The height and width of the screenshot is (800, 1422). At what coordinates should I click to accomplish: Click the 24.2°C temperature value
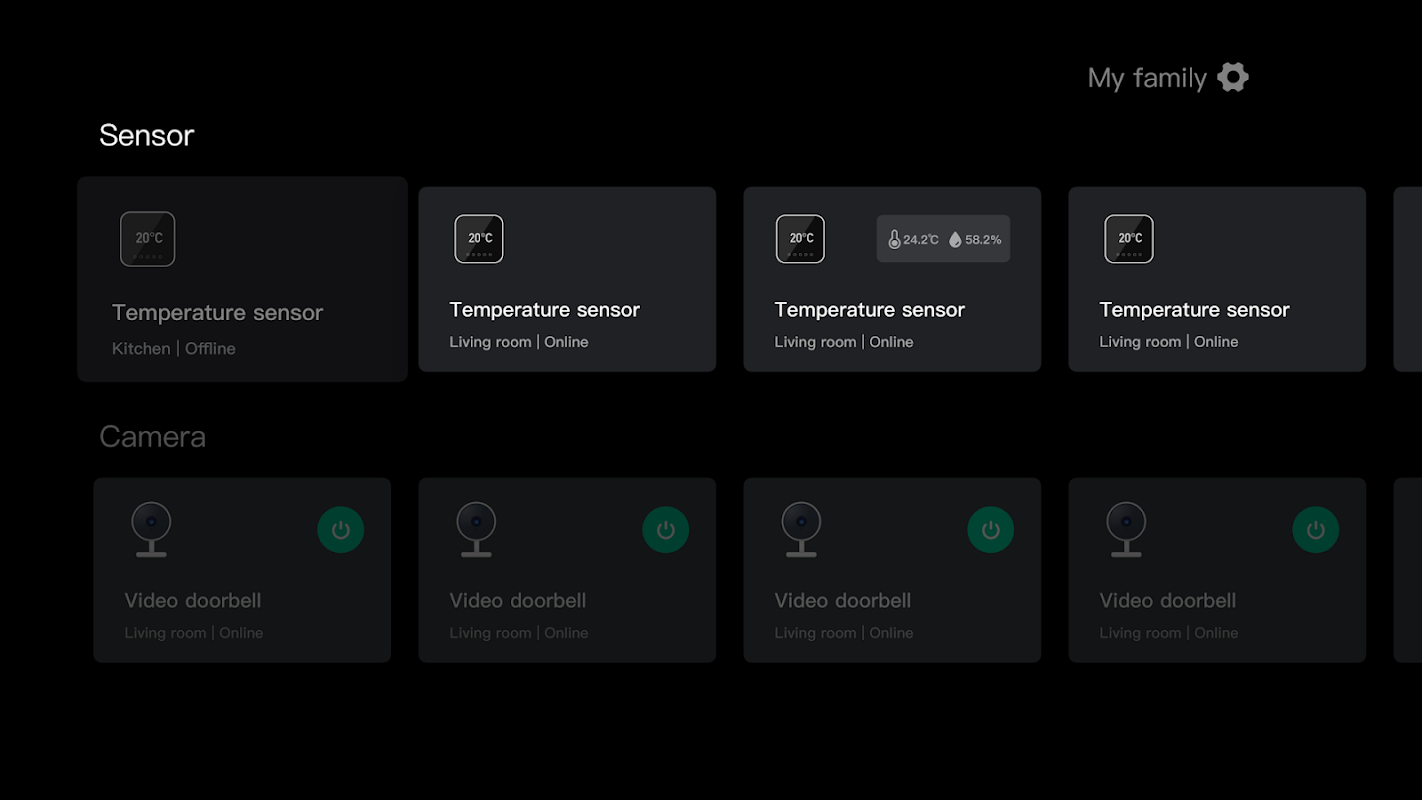pyautogui.click(x=921, y=240)
